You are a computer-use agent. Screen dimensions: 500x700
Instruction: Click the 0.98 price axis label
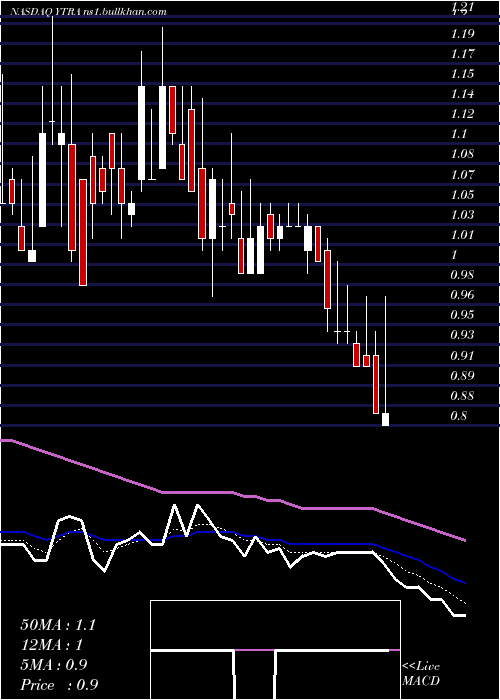pyautogui.click(x=462, y=275)
